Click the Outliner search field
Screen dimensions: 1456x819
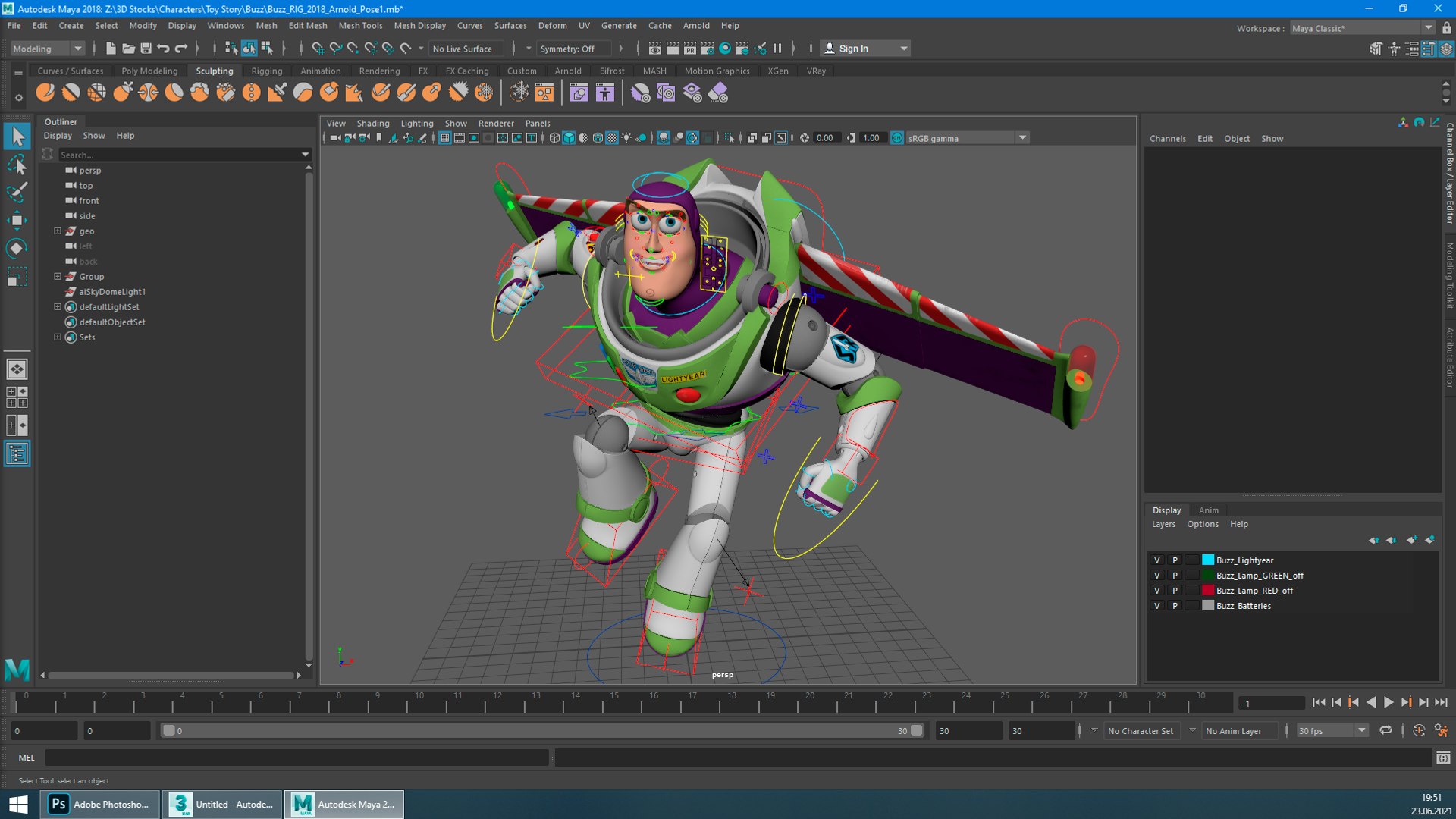point(184,155)
